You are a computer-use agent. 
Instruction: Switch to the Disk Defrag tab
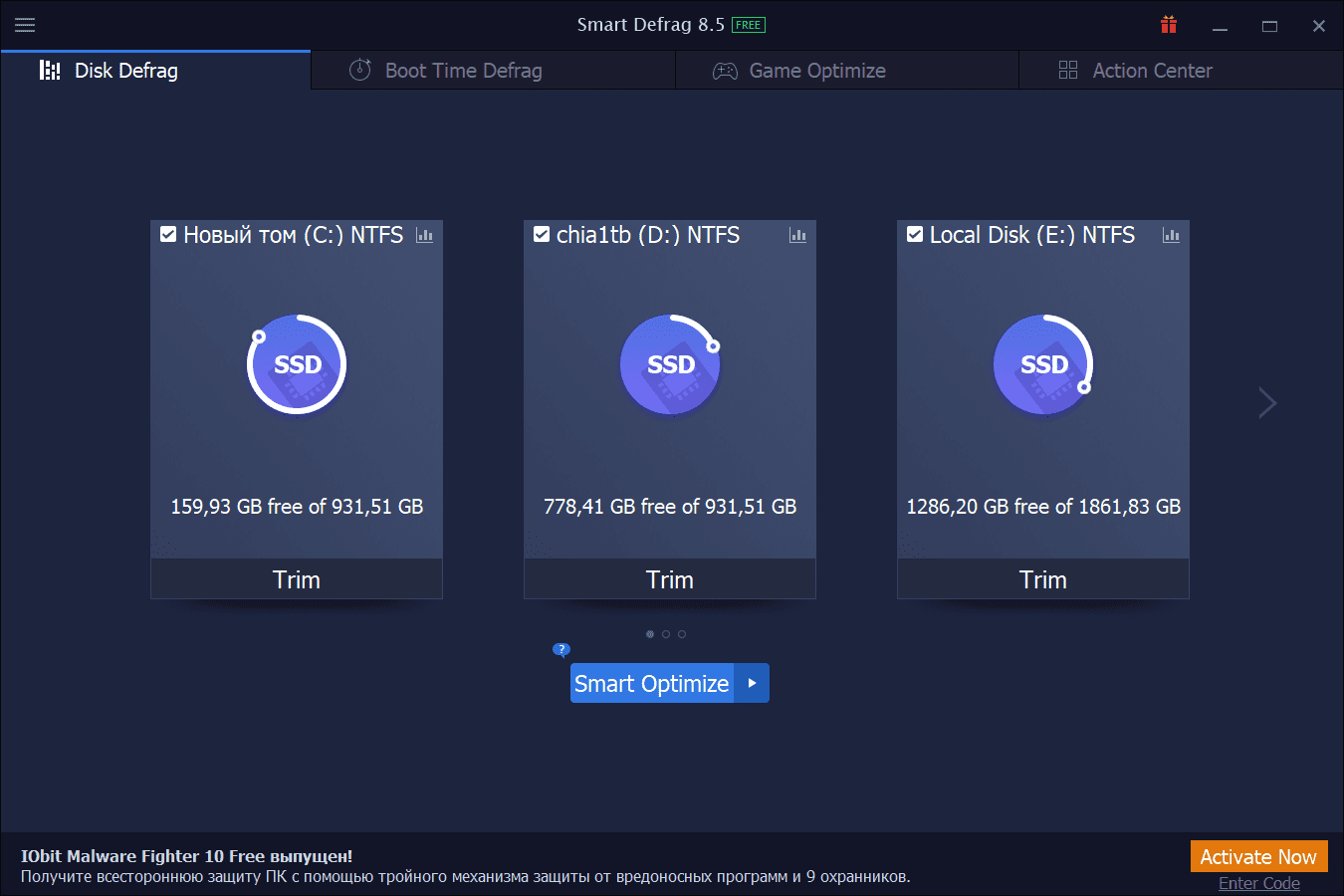pyautogui.click(x=156, y=71)
